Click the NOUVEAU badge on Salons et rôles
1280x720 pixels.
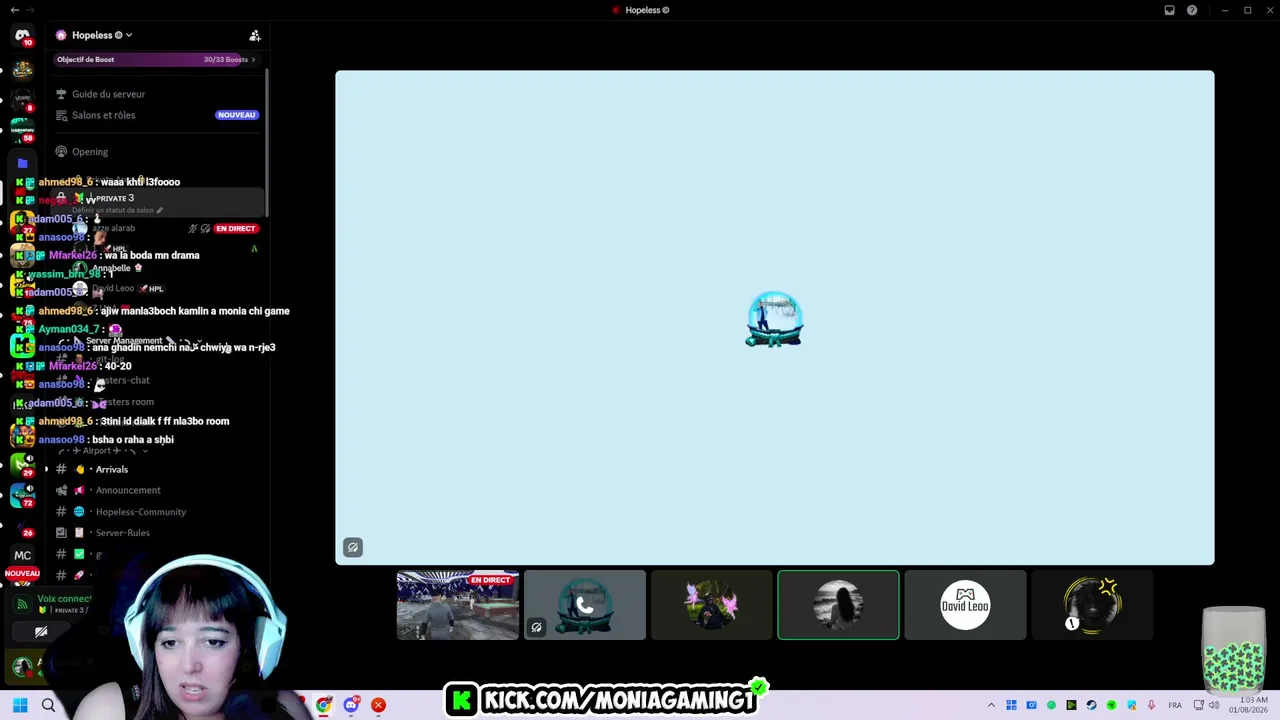[x=237, y=115]
